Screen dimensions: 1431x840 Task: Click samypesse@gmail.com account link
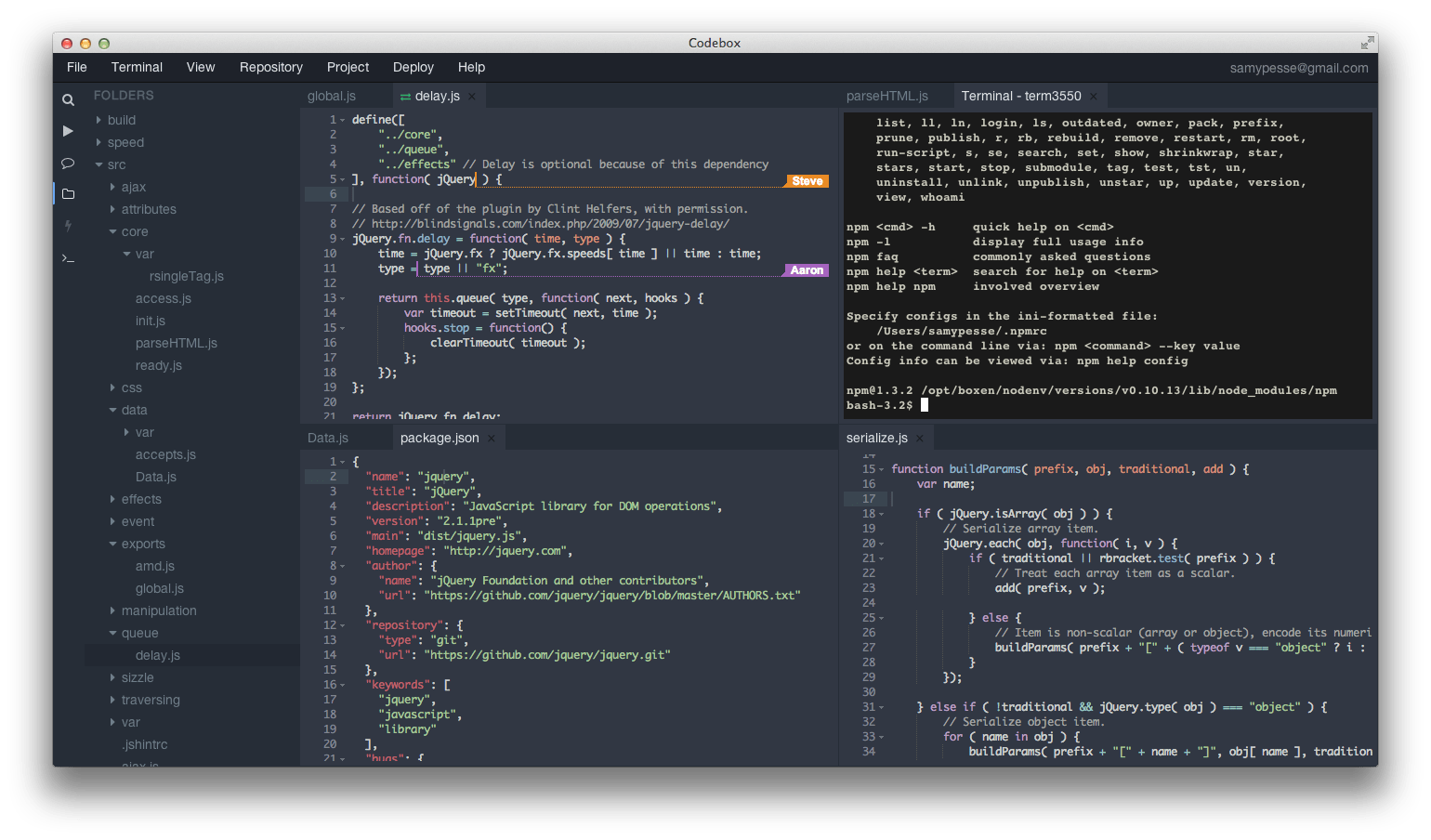point(1299,67)
